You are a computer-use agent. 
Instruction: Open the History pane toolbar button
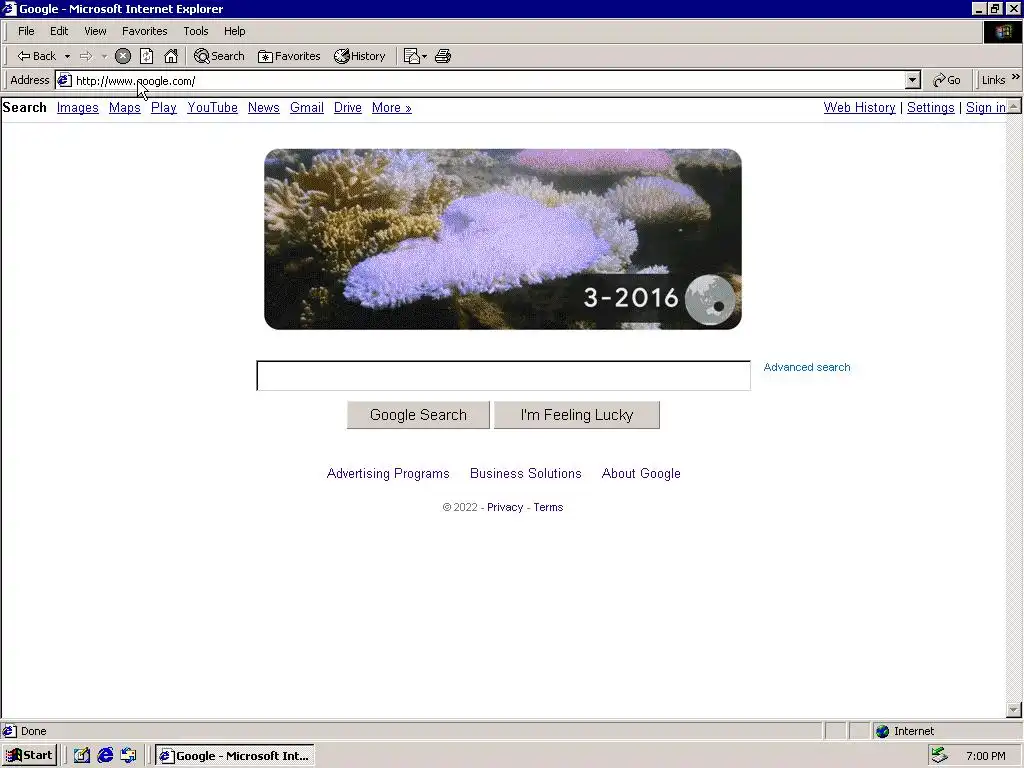coord(360,56)
